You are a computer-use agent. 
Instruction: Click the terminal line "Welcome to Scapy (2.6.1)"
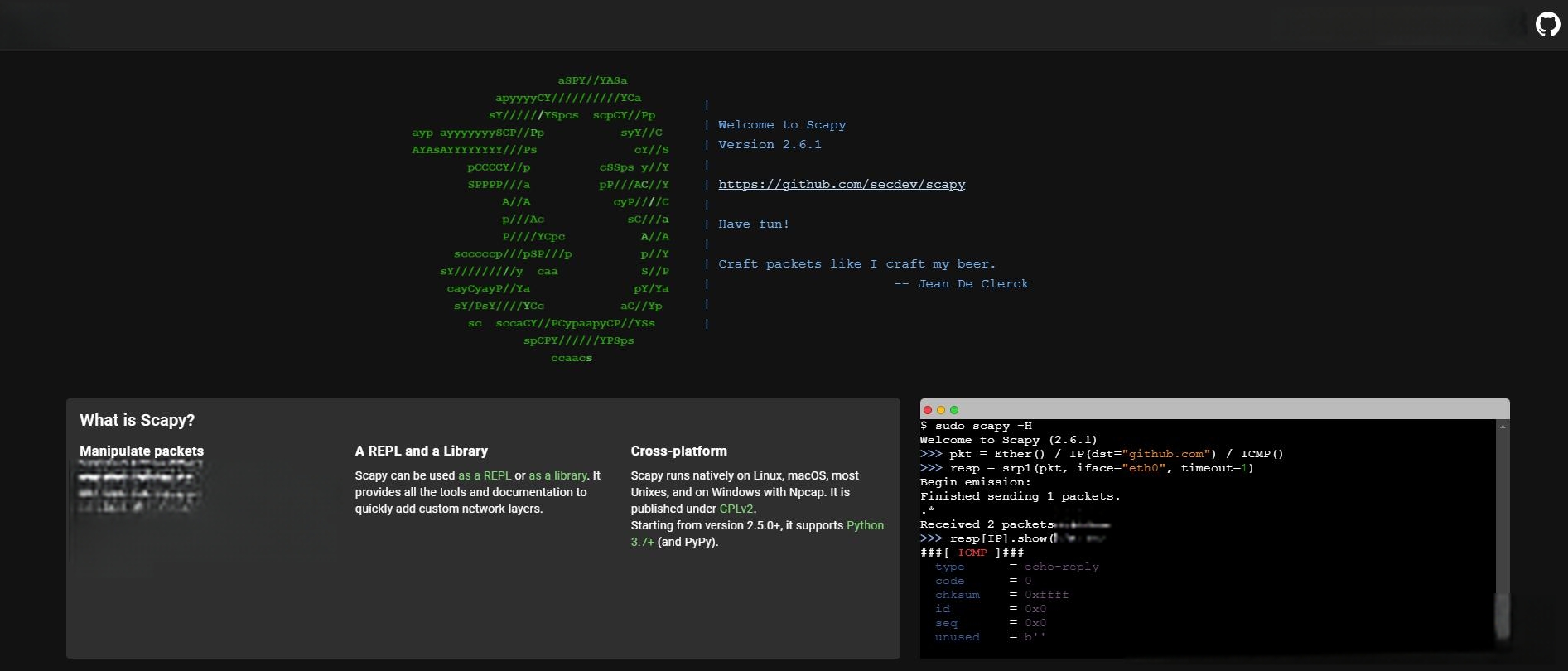click(x=1009, y=440)
